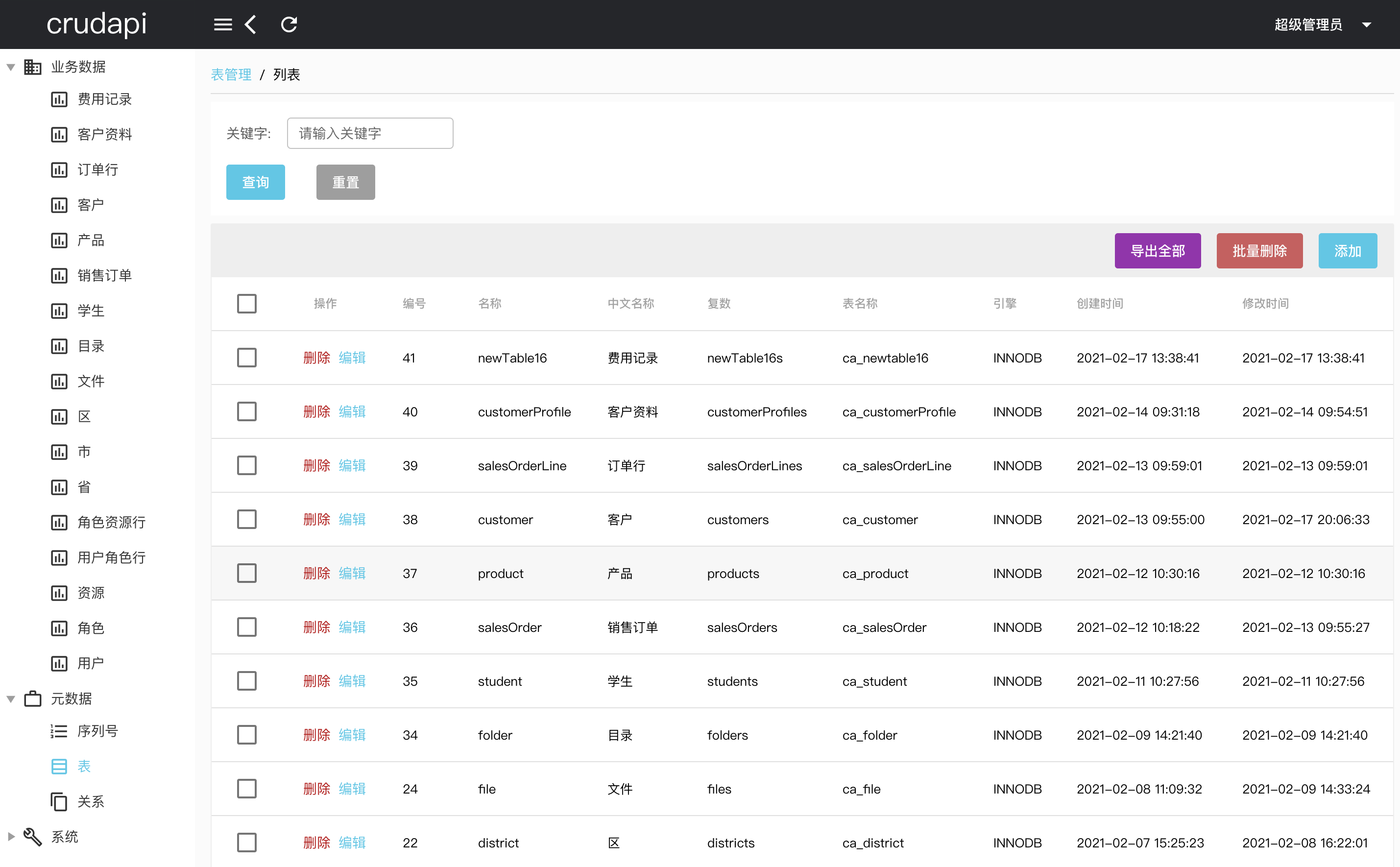Click the red 批量删除 button

click(1259, 251)
